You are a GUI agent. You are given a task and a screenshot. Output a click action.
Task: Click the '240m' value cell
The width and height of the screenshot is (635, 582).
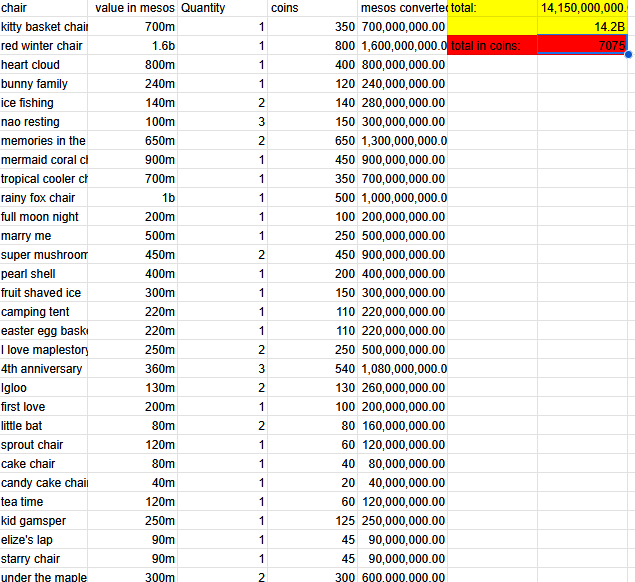click(x=133, y=84)
